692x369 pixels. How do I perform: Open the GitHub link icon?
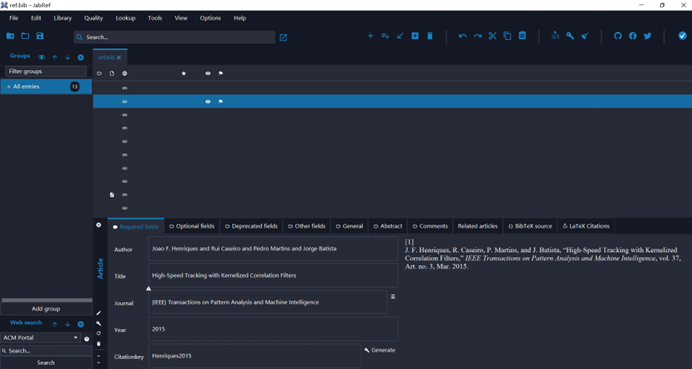point(618,36)
